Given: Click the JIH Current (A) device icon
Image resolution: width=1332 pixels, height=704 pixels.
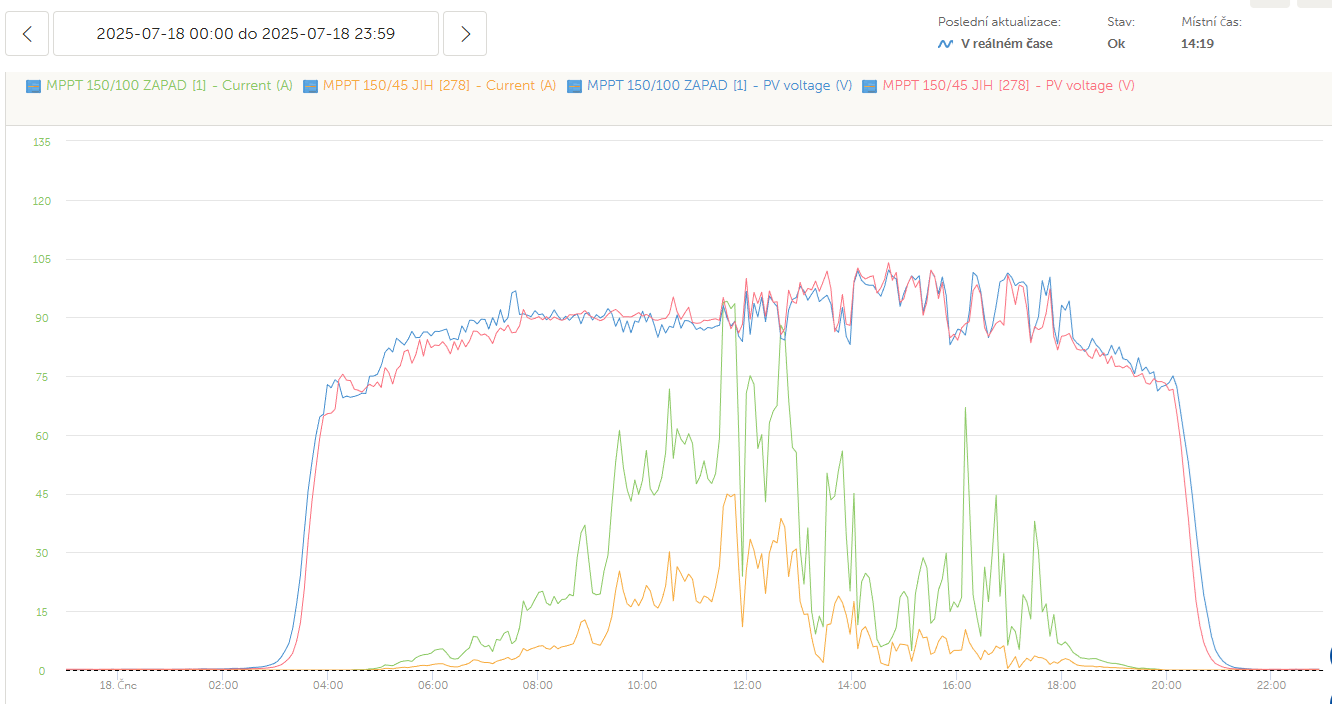Looking at the screenshot, I should (310, 86).
